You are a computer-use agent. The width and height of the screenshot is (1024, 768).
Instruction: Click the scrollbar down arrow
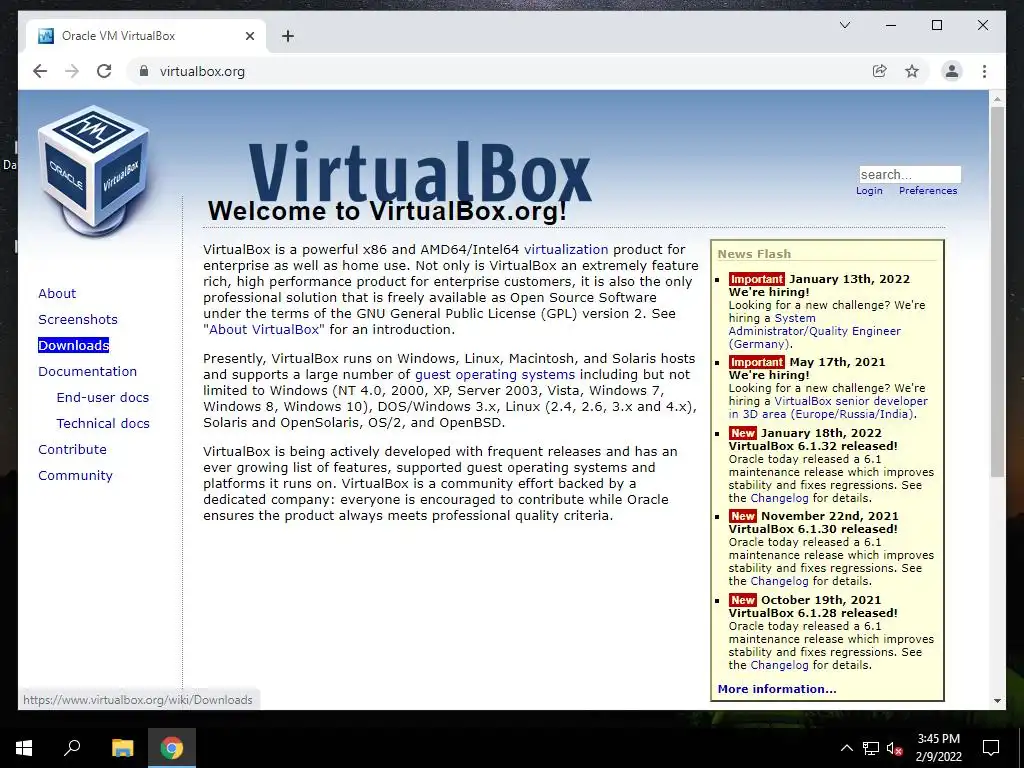[x=997, y=701]
